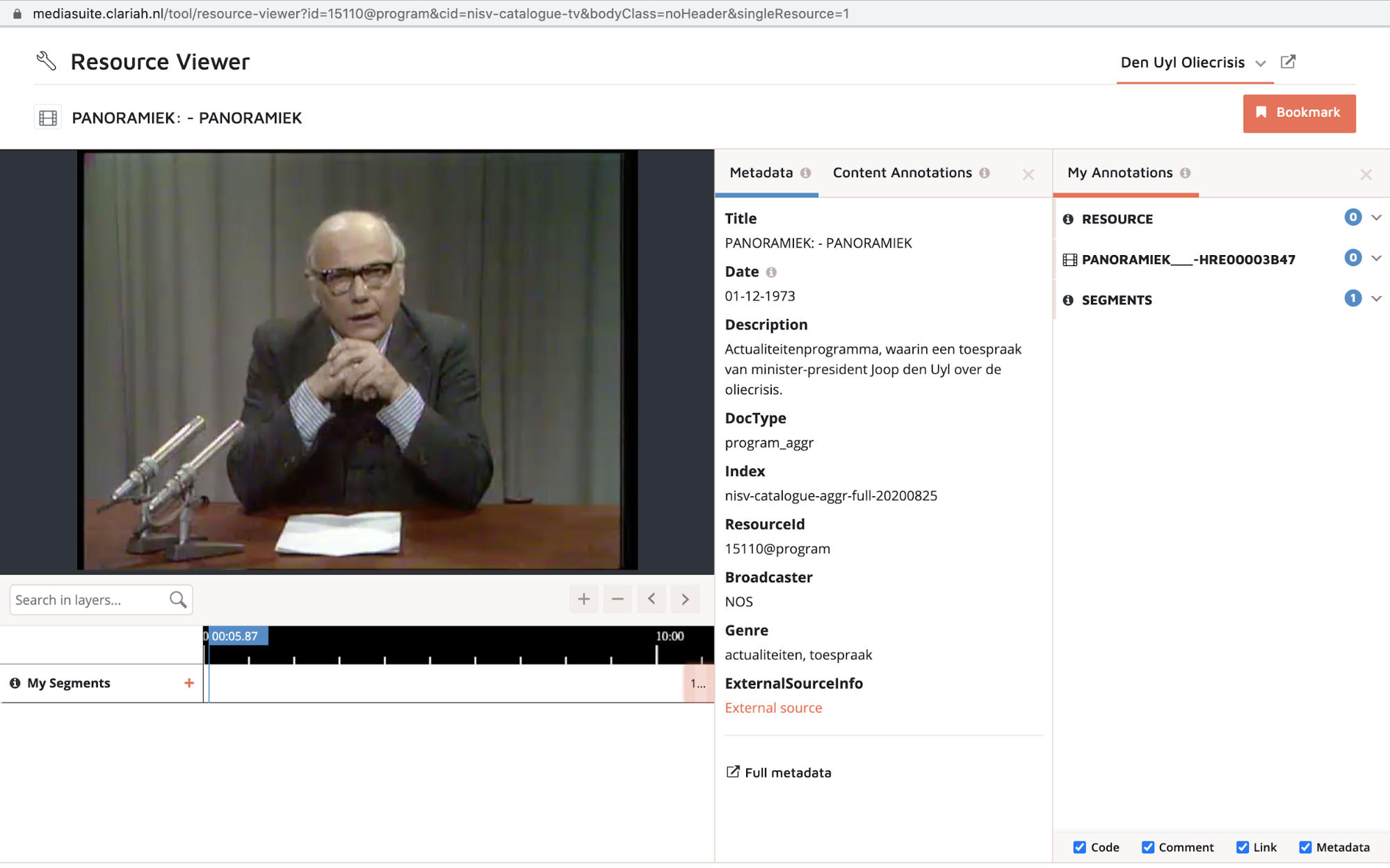
Task: Expand the RESOURCE annotations section
Action: 1376,218
